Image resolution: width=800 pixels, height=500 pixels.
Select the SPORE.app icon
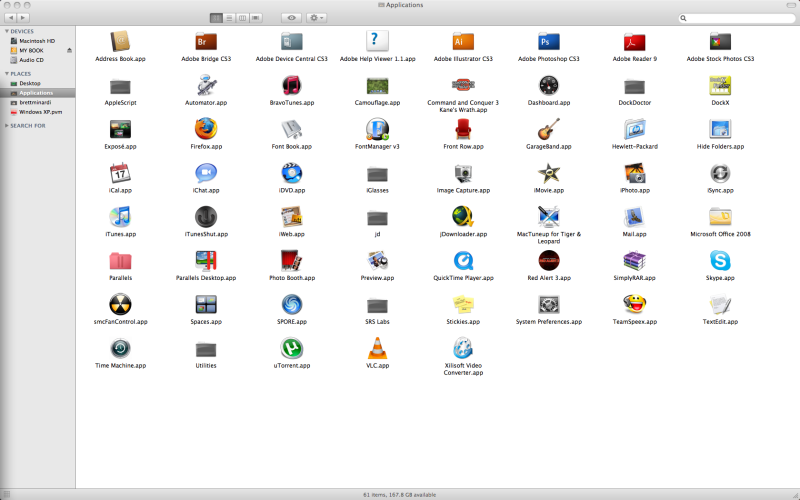[x=292, y=304]
